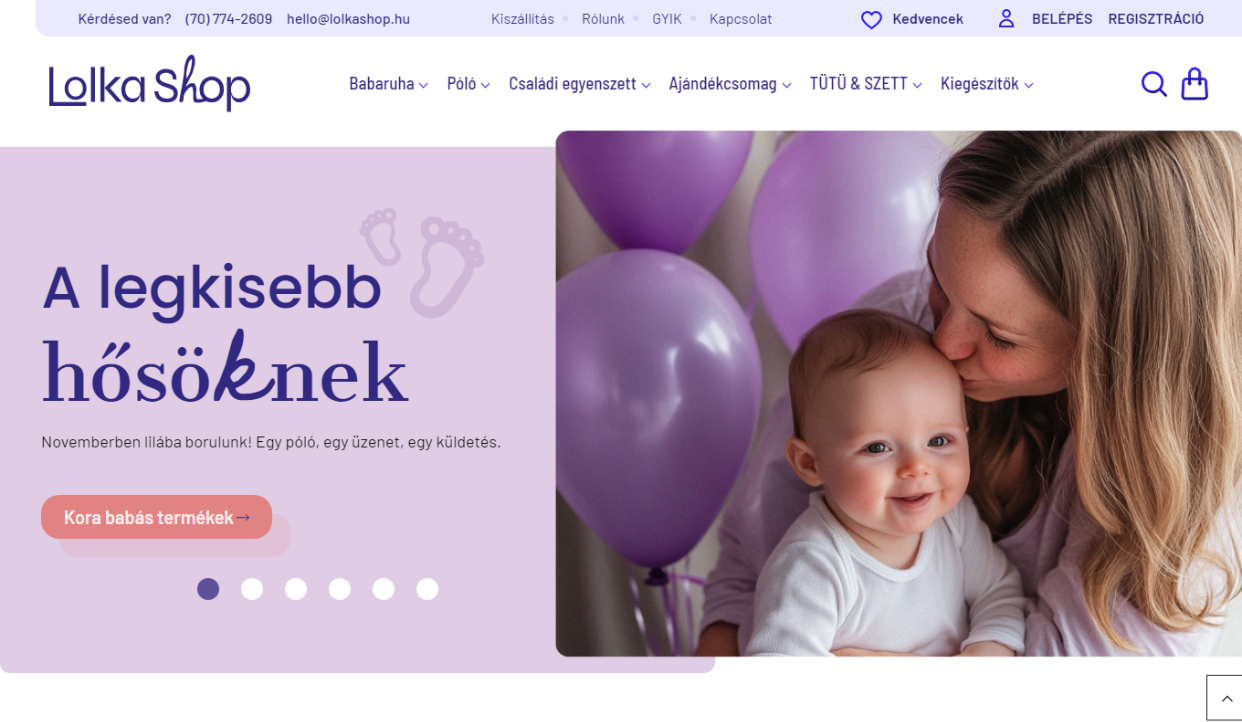Click the heart favorites icon
The height and width of the screenshot is (722, 1242).
coord(872,19)
